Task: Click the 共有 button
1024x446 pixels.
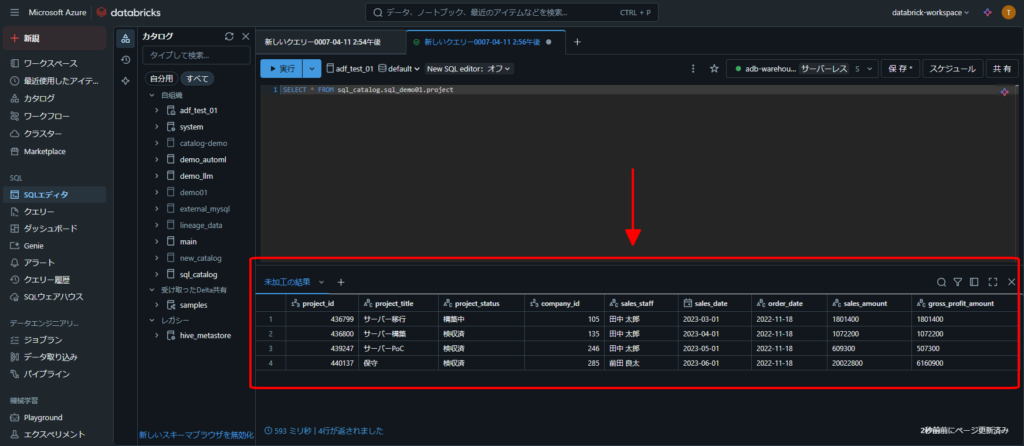Action: pyautogui.click(x=1000, y=69)
